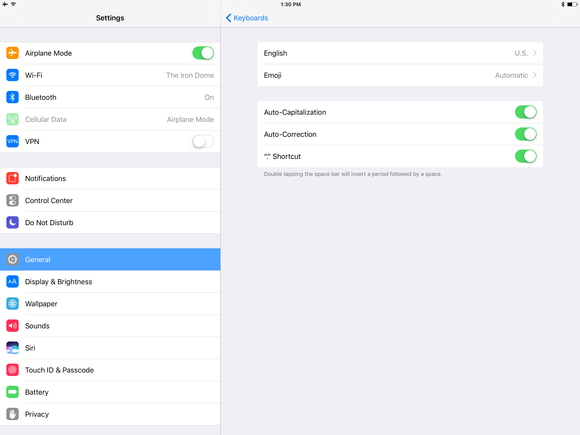
Task: Tap the "Double tapping the space bar" note
Action: [353, 174]
